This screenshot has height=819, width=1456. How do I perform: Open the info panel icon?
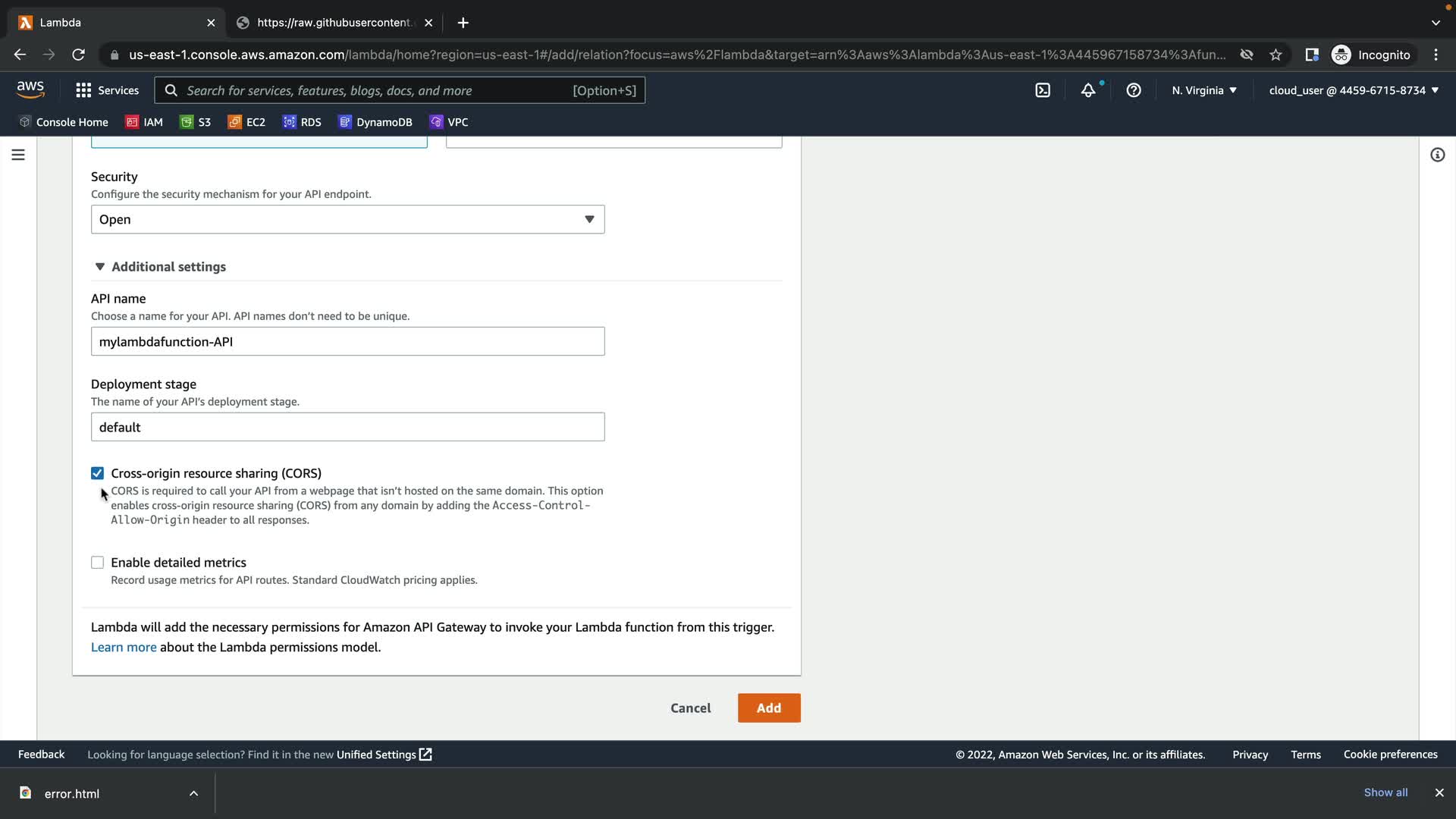click(x=1437, y=155)
